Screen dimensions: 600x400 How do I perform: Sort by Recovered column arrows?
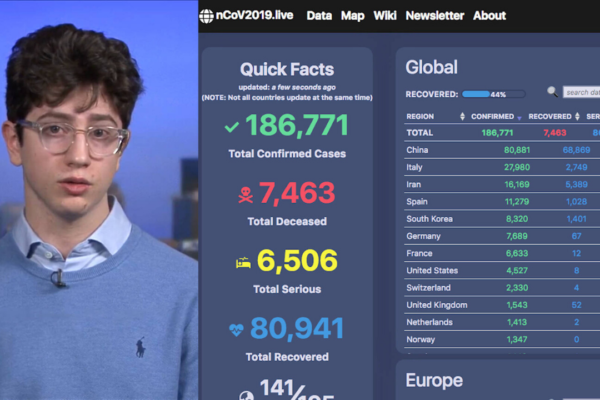point(577,116)
